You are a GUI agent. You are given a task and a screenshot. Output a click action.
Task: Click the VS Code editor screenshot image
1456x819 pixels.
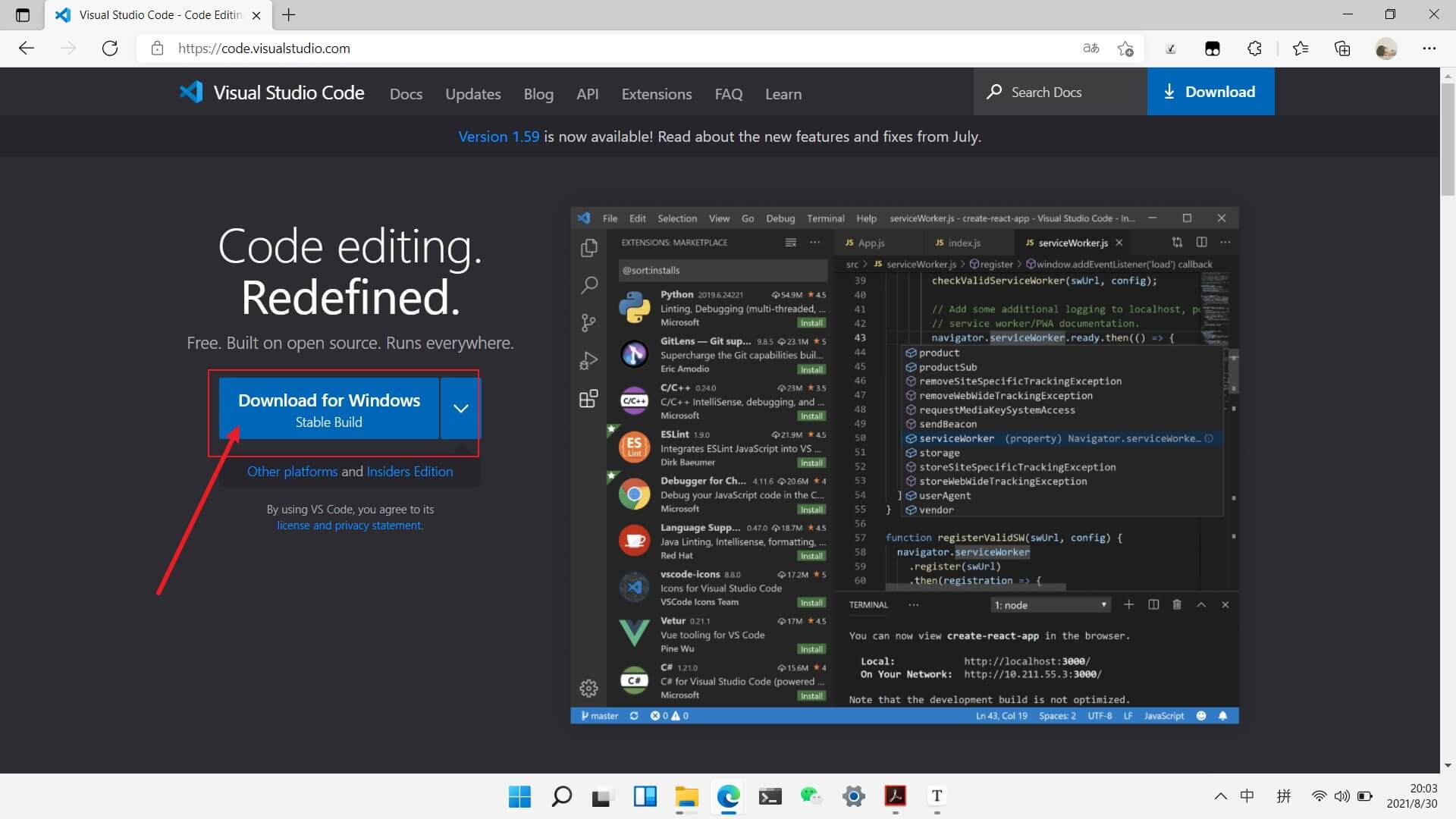tap(904, 465)
